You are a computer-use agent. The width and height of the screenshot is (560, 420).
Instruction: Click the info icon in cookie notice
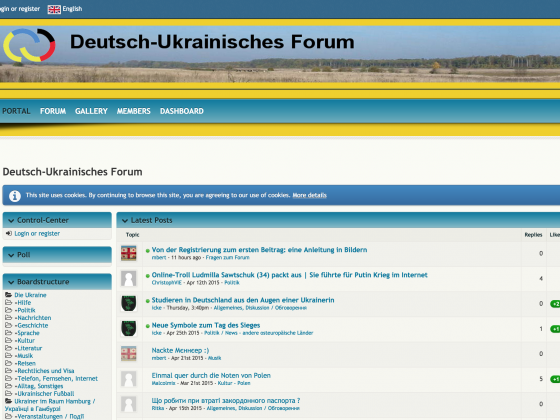click(x=15, y=196)
